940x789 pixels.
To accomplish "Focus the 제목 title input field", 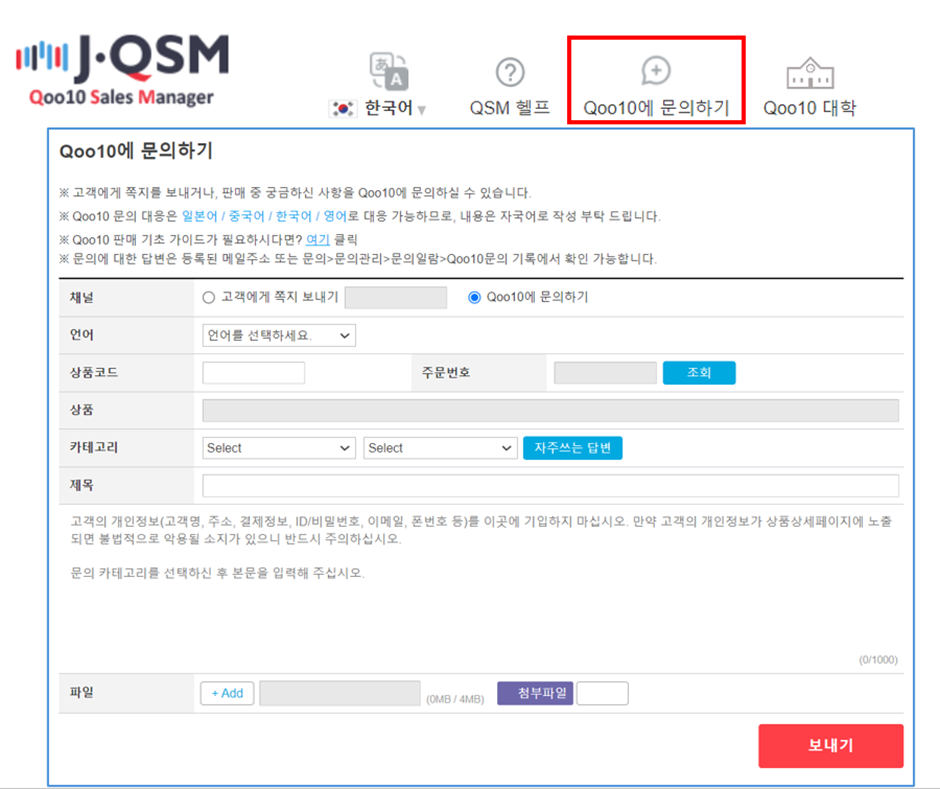I will (x=550, y=486).
